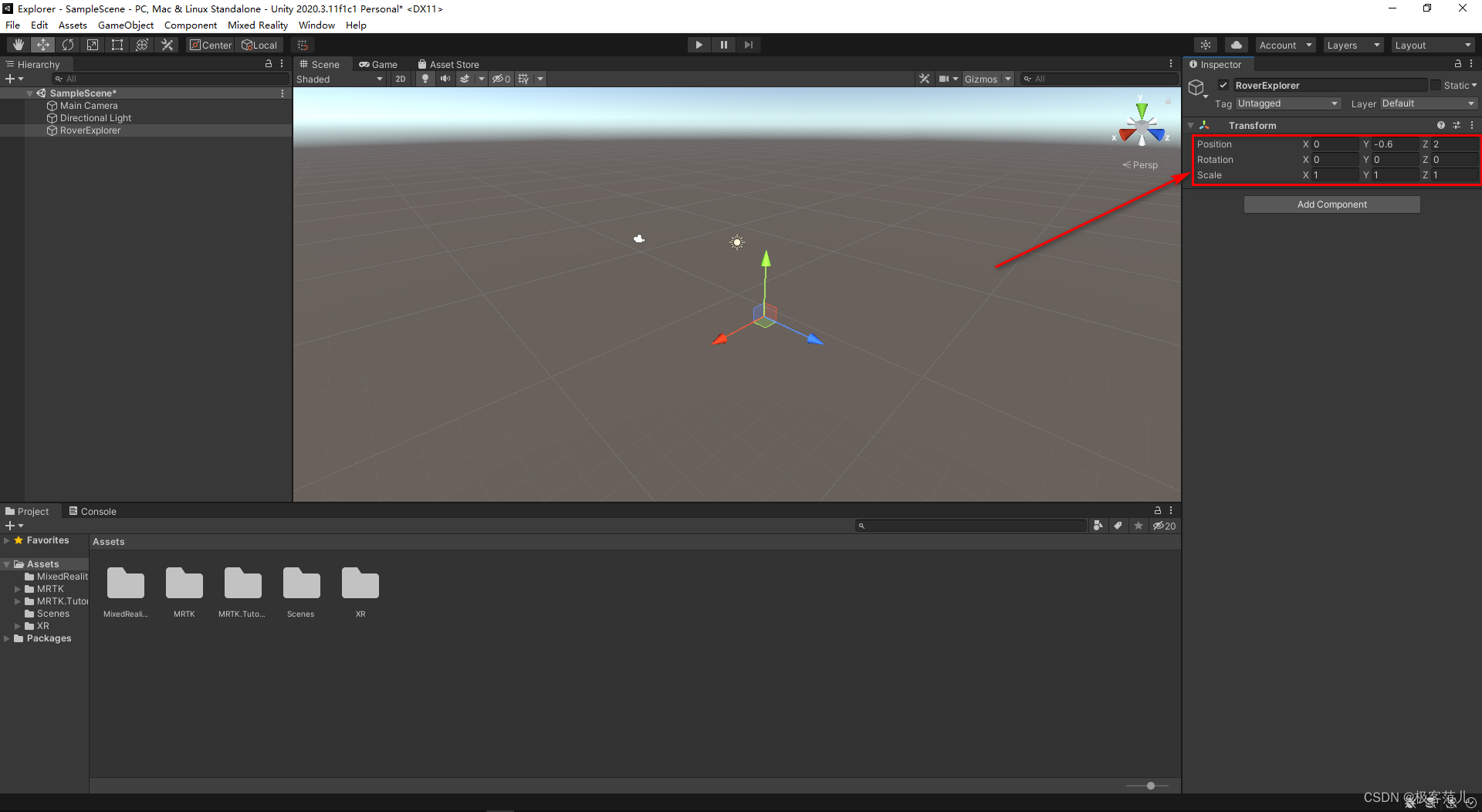This screenshot has width=1482, height=812.
Task: Select the Scale tool
Action: 93,45
